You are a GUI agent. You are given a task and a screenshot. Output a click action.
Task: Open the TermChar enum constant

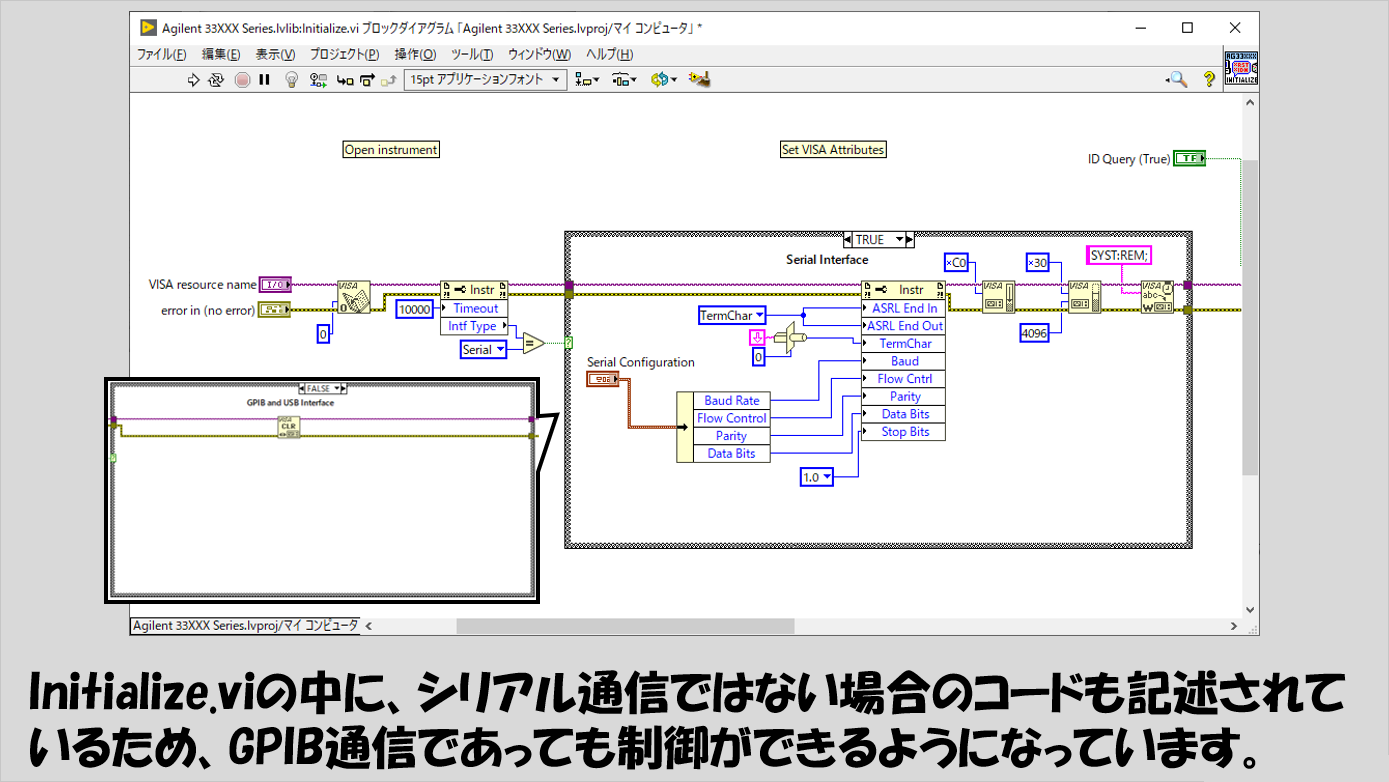click(x=732, y=316)
